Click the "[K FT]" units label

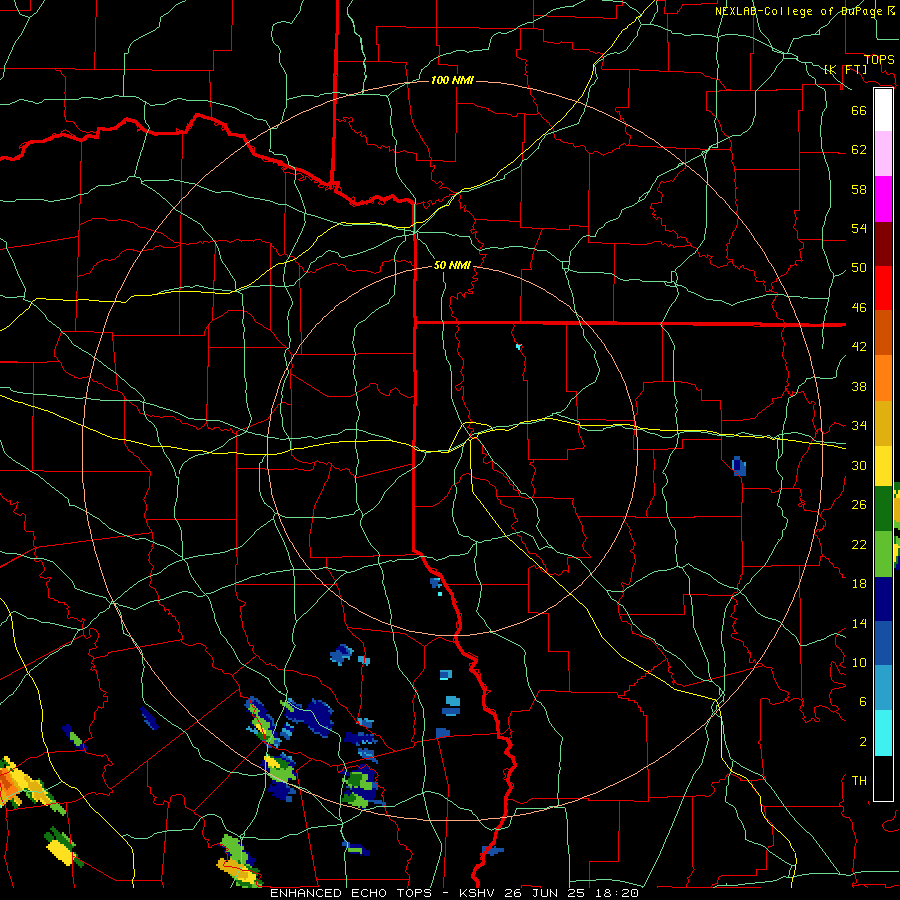tap(845, 69)
